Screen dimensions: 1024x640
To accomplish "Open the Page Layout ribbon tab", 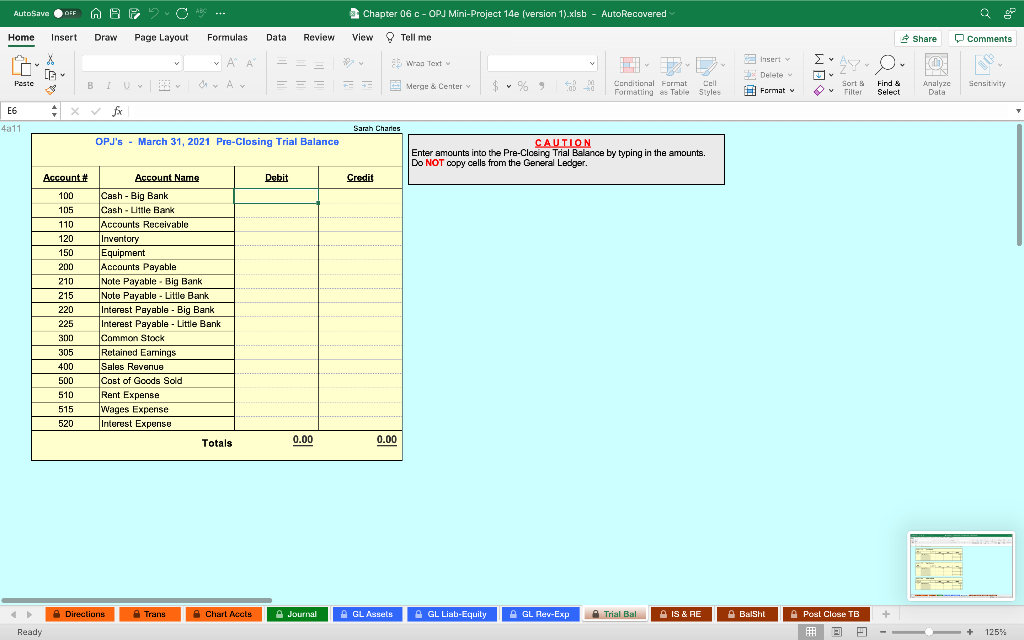I will [x=161, y=38].
